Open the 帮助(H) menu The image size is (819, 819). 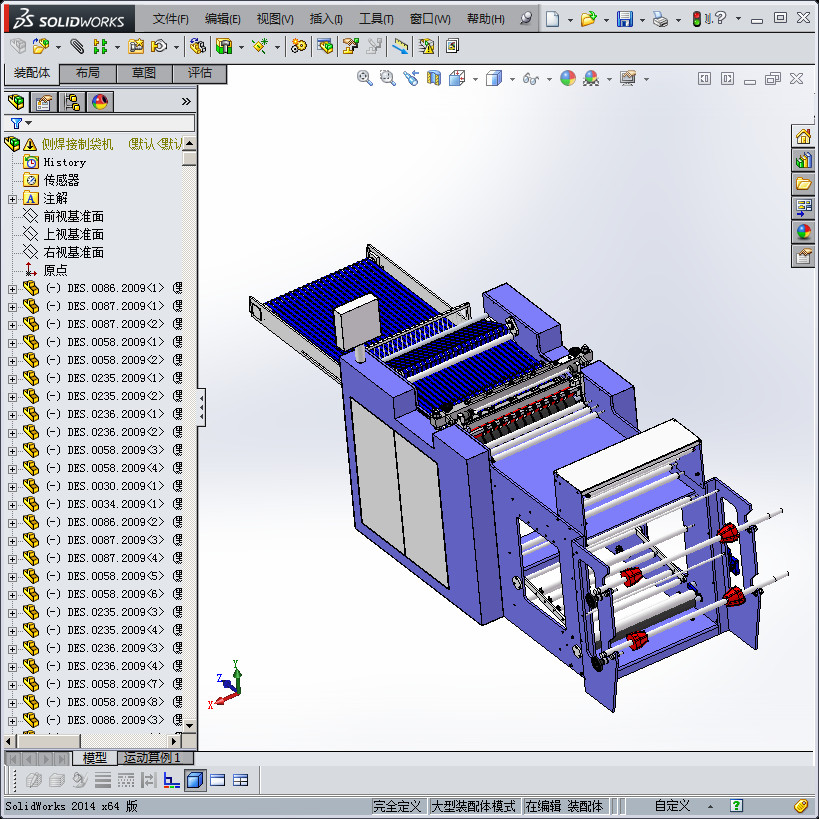486,19
